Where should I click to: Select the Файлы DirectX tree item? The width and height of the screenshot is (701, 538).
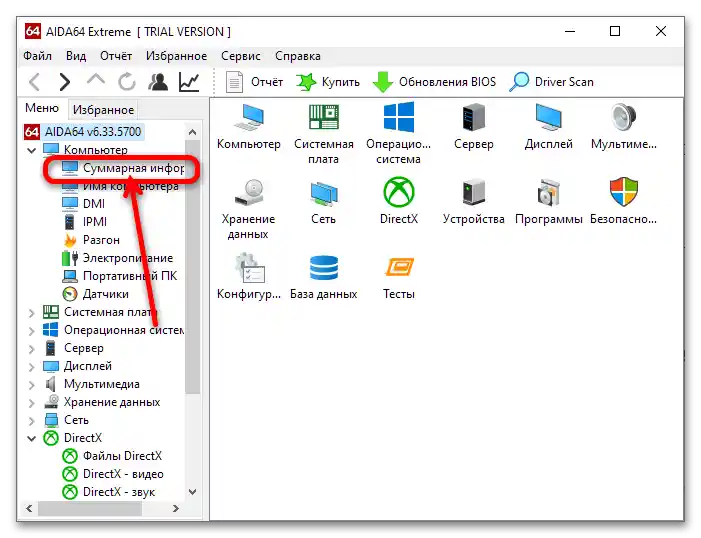tap(112, 456)
